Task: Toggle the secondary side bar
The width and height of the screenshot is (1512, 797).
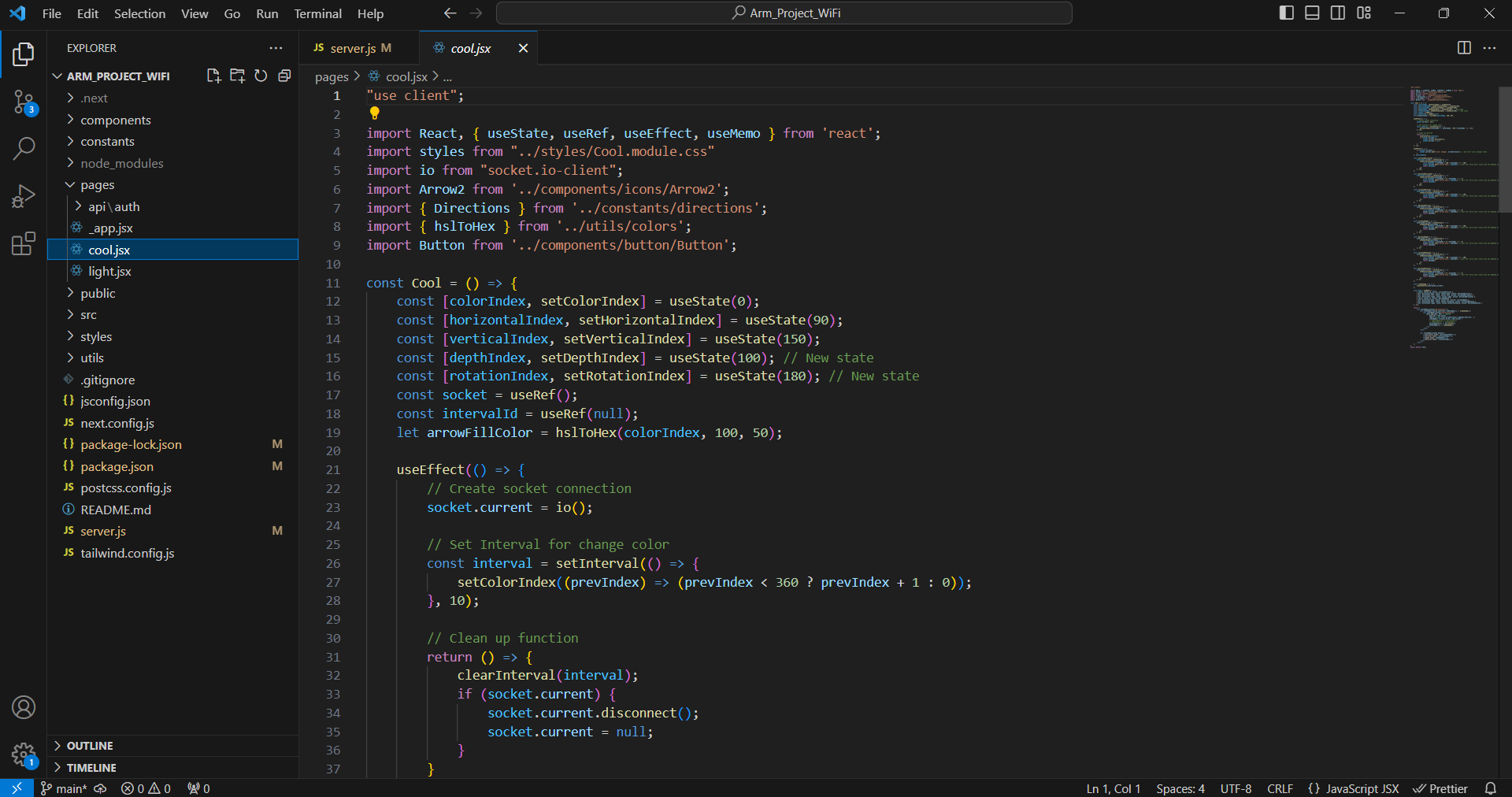Action: pyautogui.click(x=1338, y=13)
